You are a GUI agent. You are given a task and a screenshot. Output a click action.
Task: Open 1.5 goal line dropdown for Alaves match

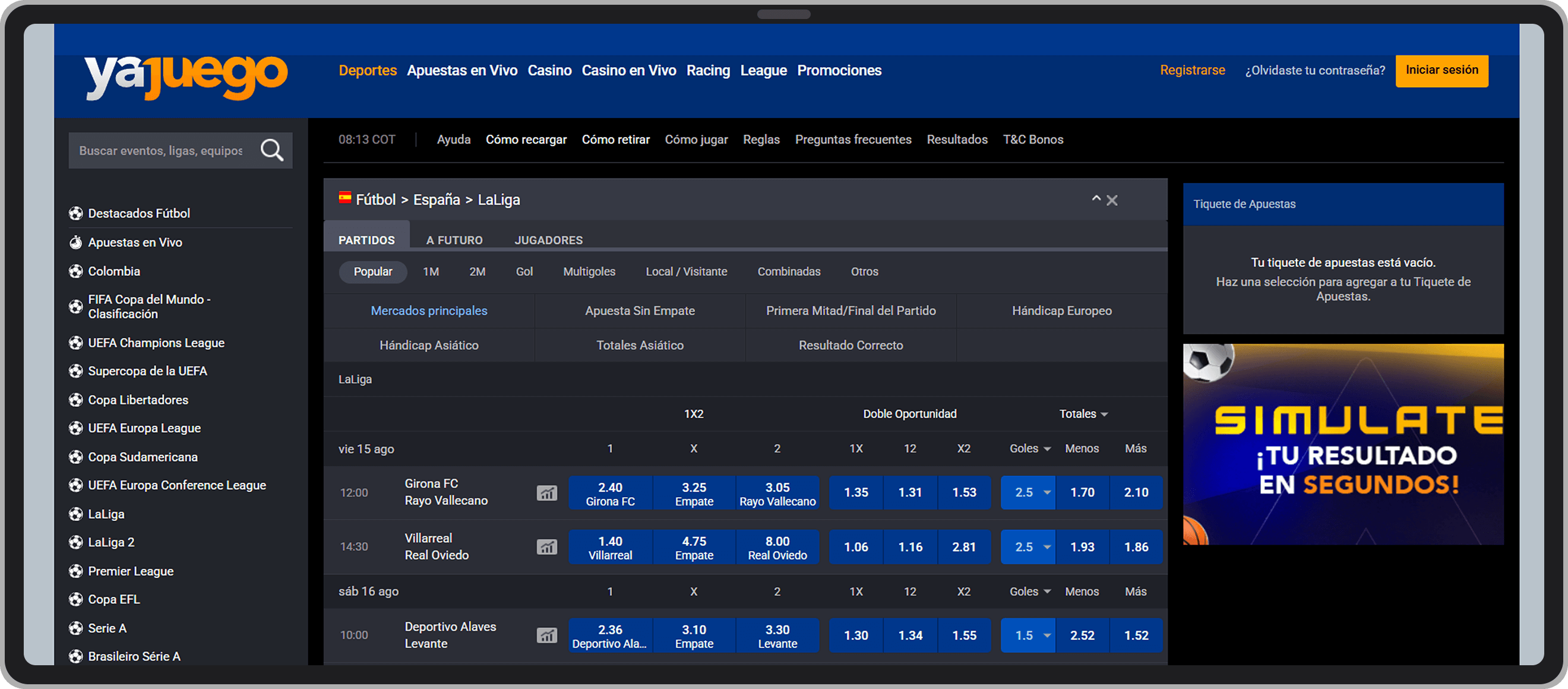pos(1028,636)
